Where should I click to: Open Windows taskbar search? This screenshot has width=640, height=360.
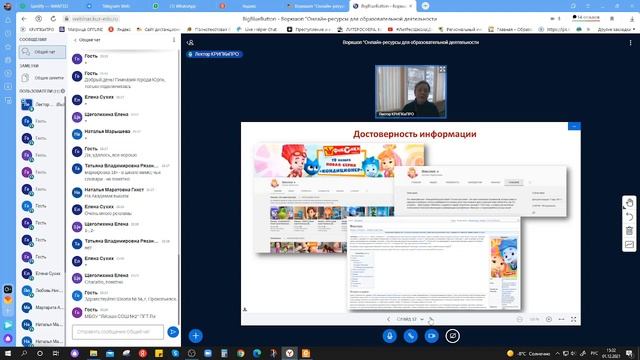24,353
